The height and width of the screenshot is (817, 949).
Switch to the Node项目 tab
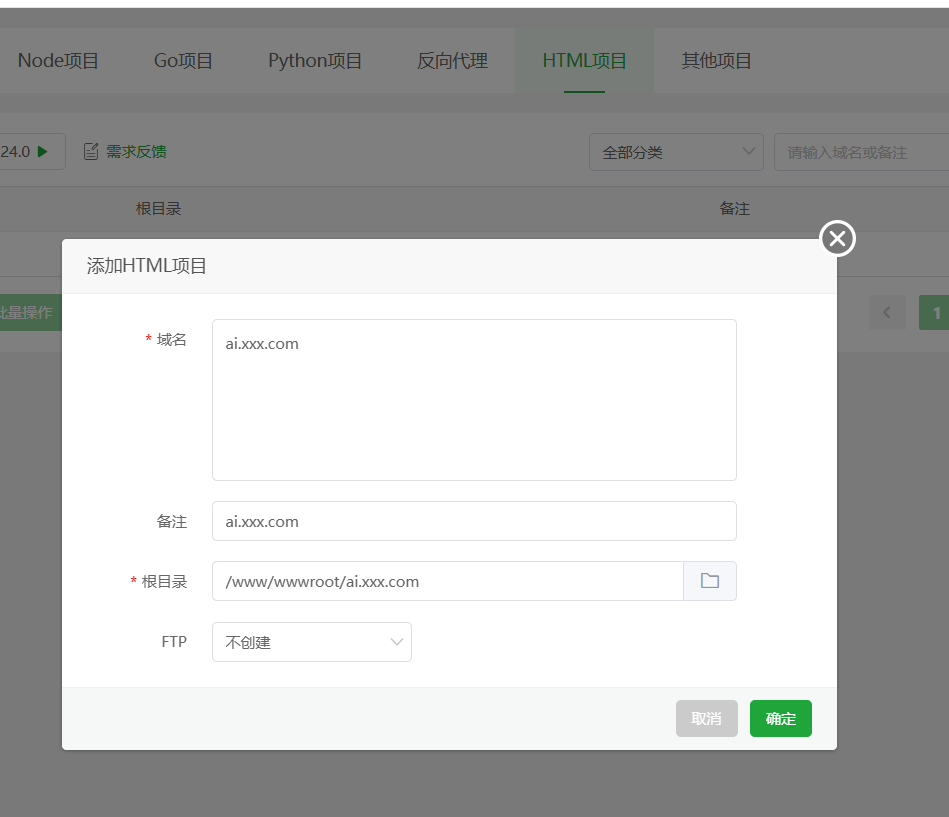pyautogui.click(x=58, y=60)
